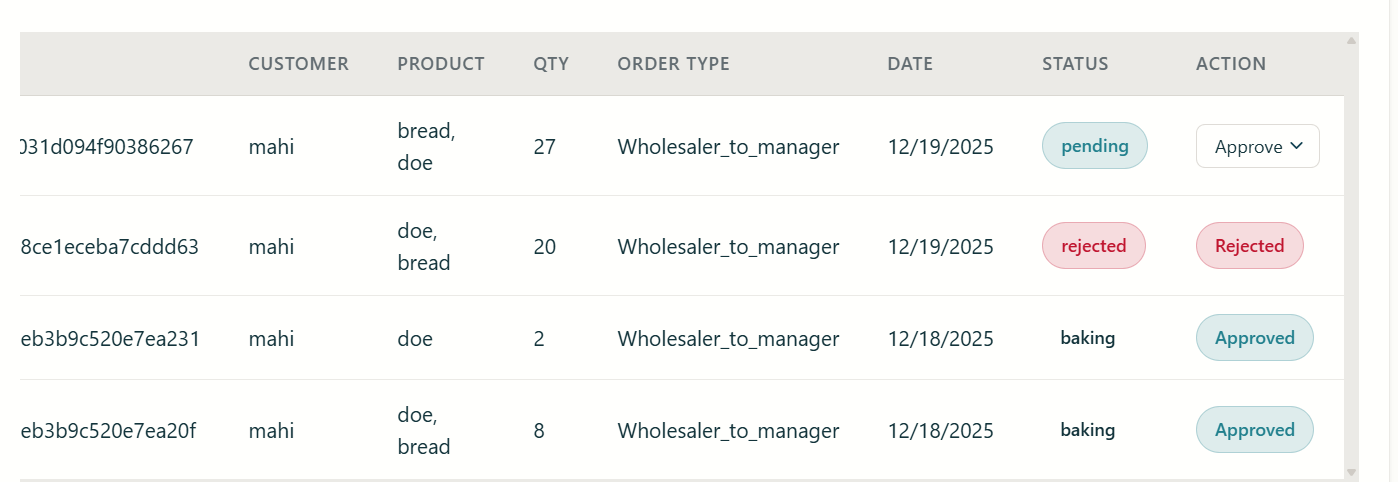The image size is (1398, 482).
Task: Click the PRODUCT column header
Action: tap(440, 64)
